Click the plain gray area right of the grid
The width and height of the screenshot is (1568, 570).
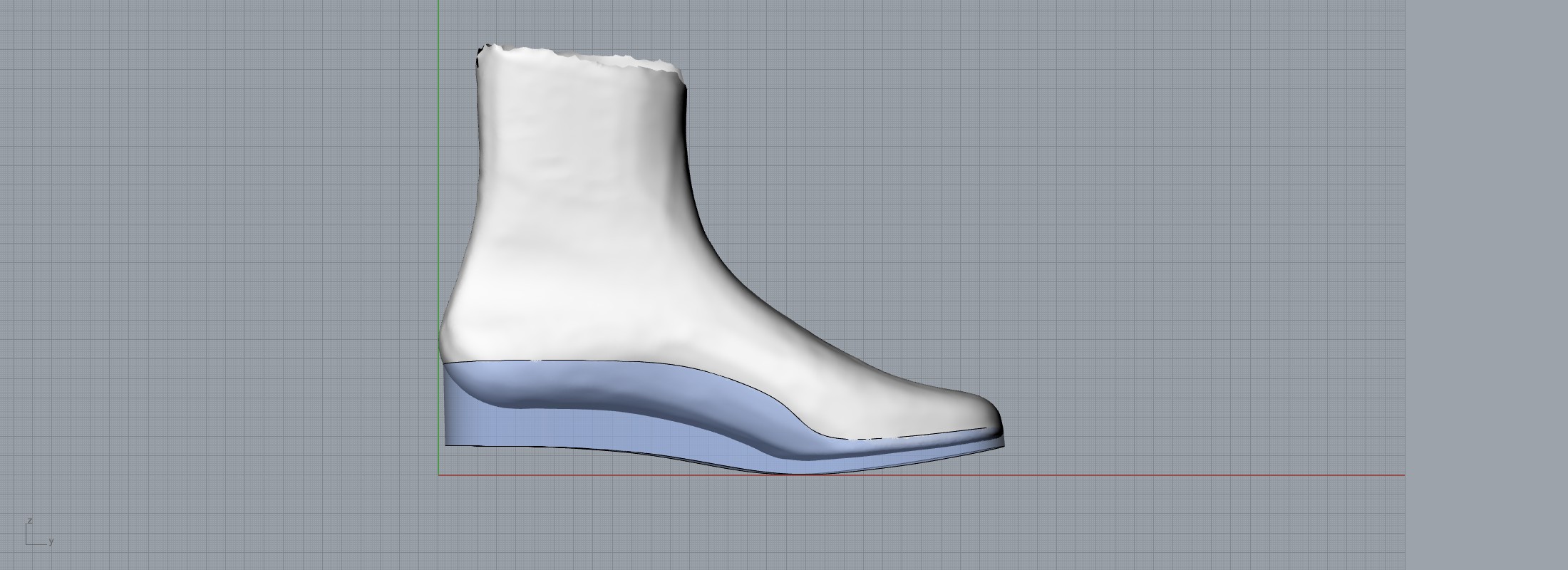click(1482, 285)
